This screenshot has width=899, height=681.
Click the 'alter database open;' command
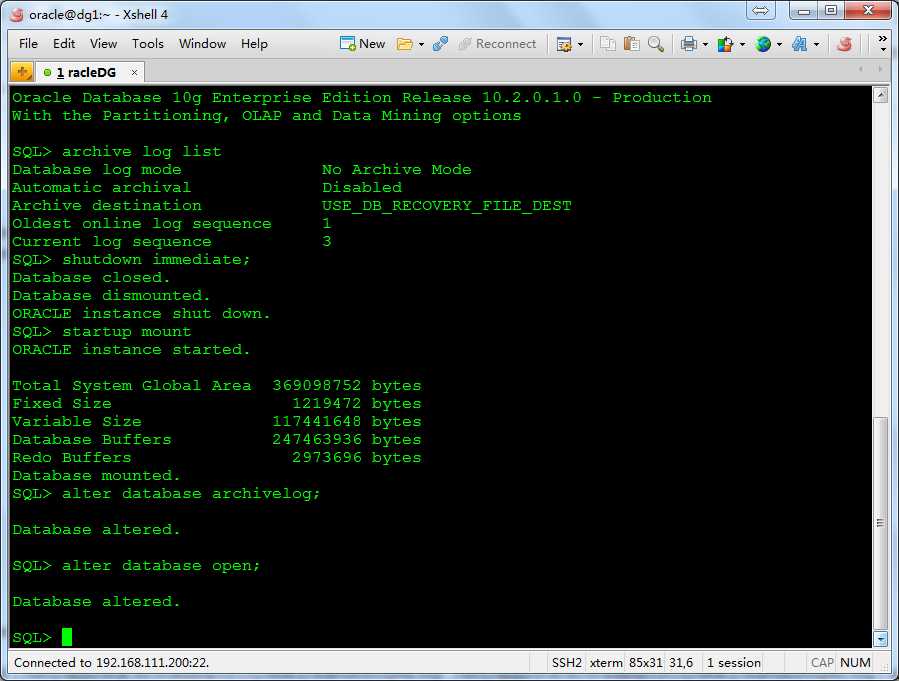click(161, 566)
